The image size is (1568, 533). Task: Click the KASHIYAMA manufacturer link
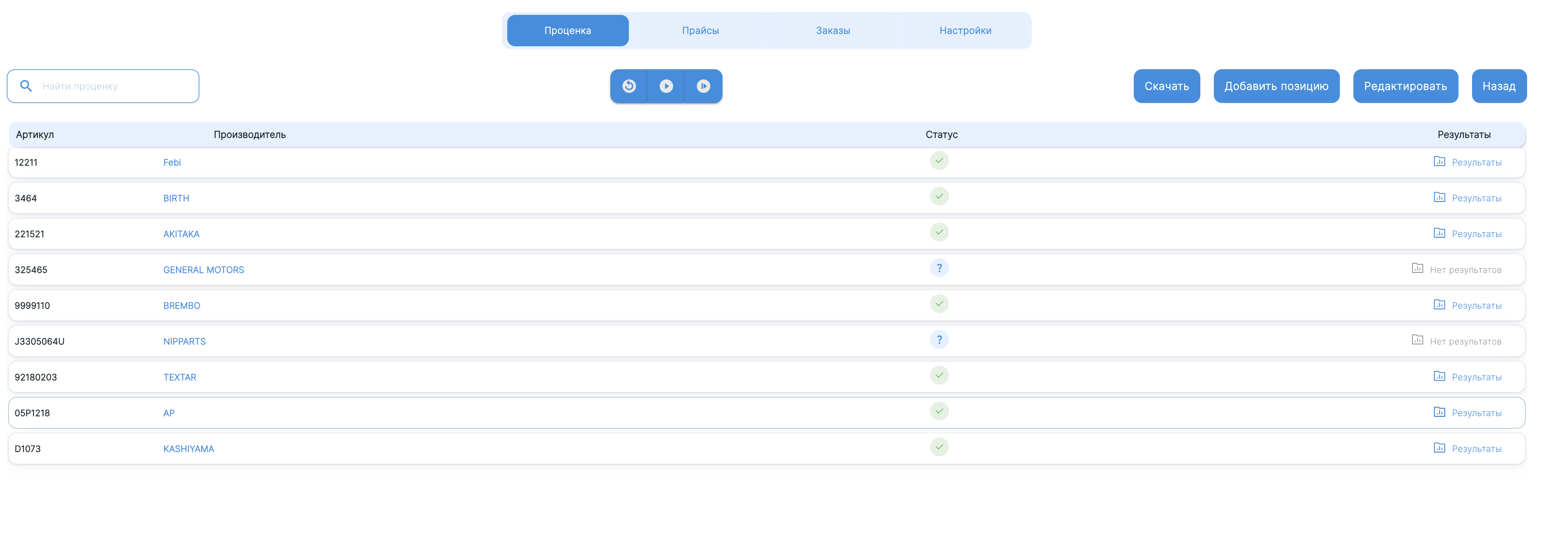point(188,449)
